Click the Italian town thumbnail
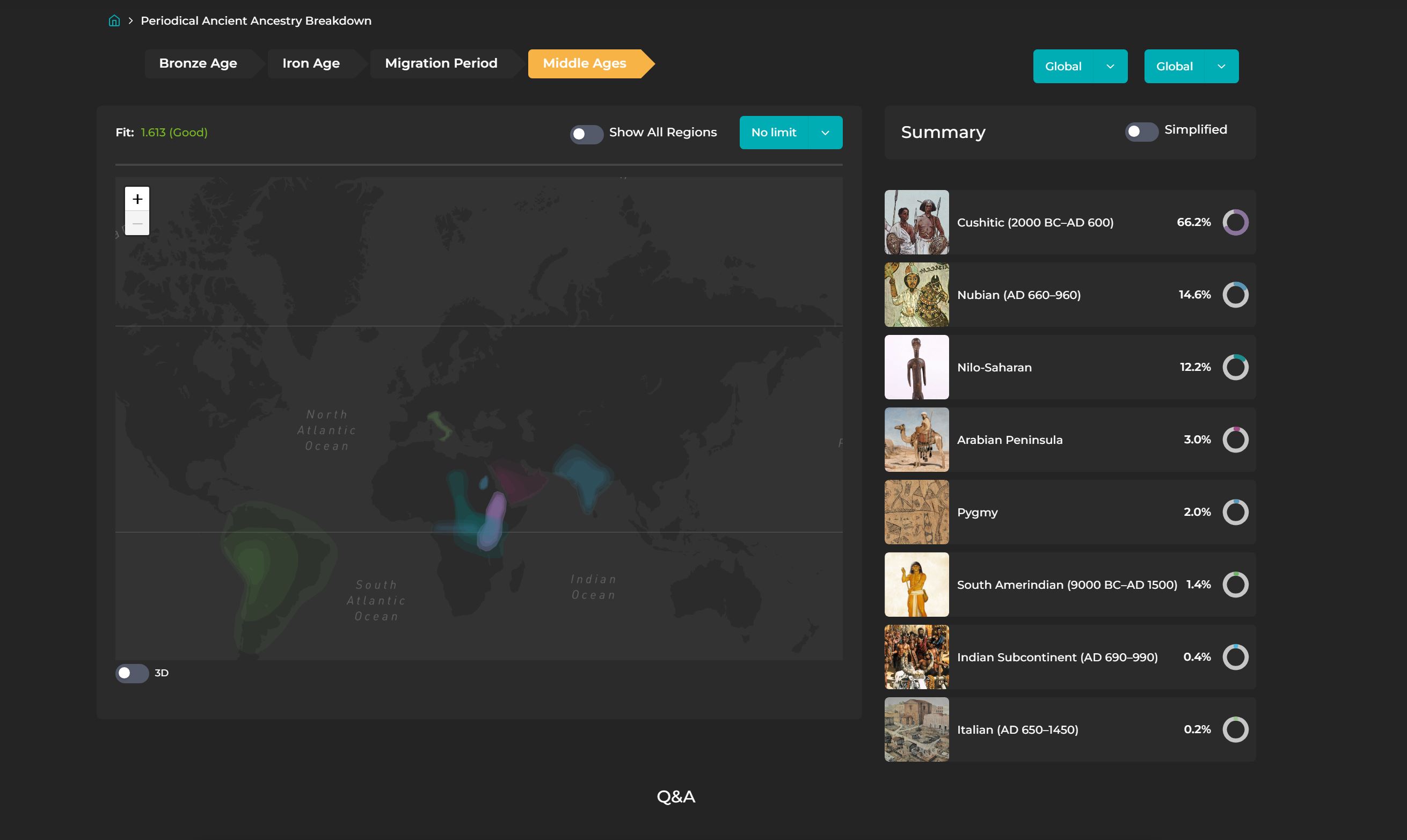1407x840 pixels. 916,729
